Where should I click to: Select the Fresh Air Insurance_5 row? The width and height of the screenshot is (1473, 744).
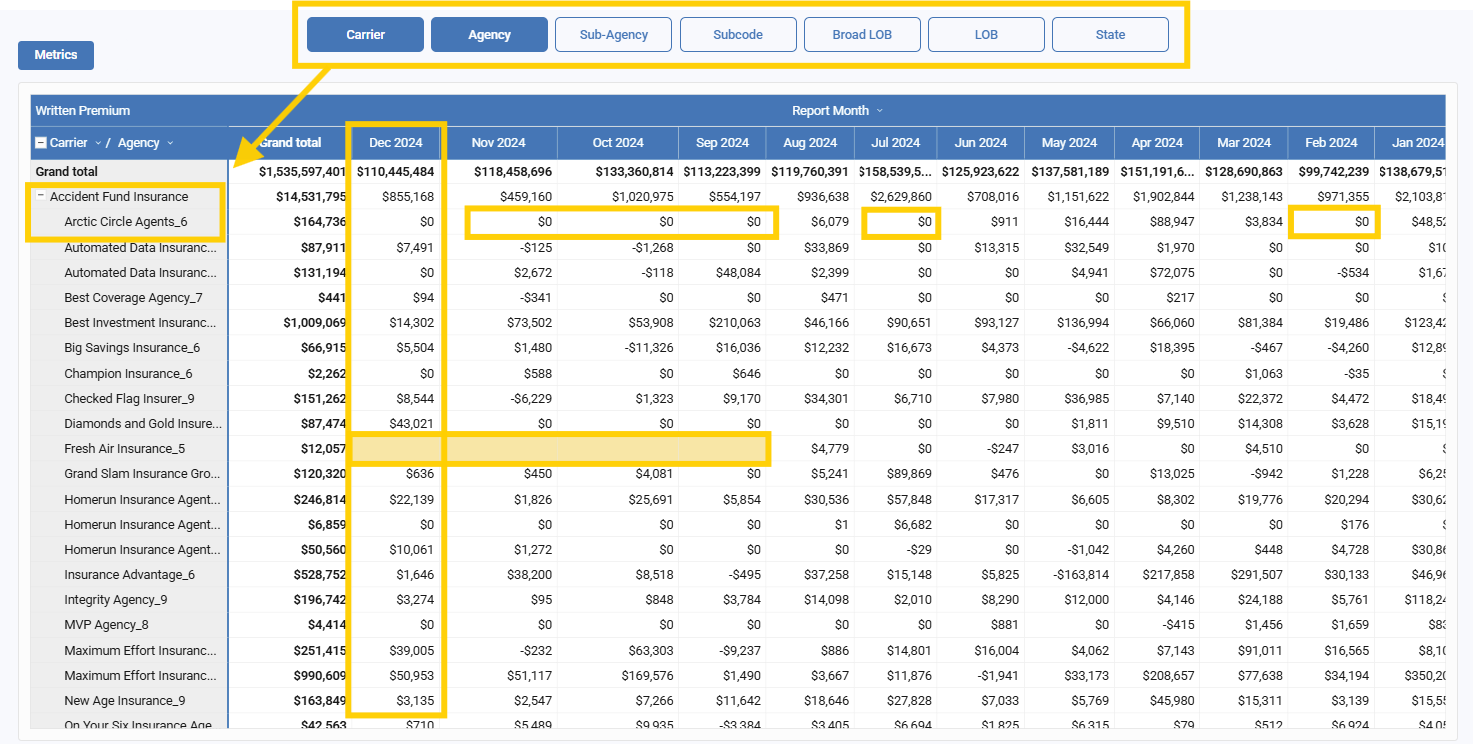(x=124, y=449)
